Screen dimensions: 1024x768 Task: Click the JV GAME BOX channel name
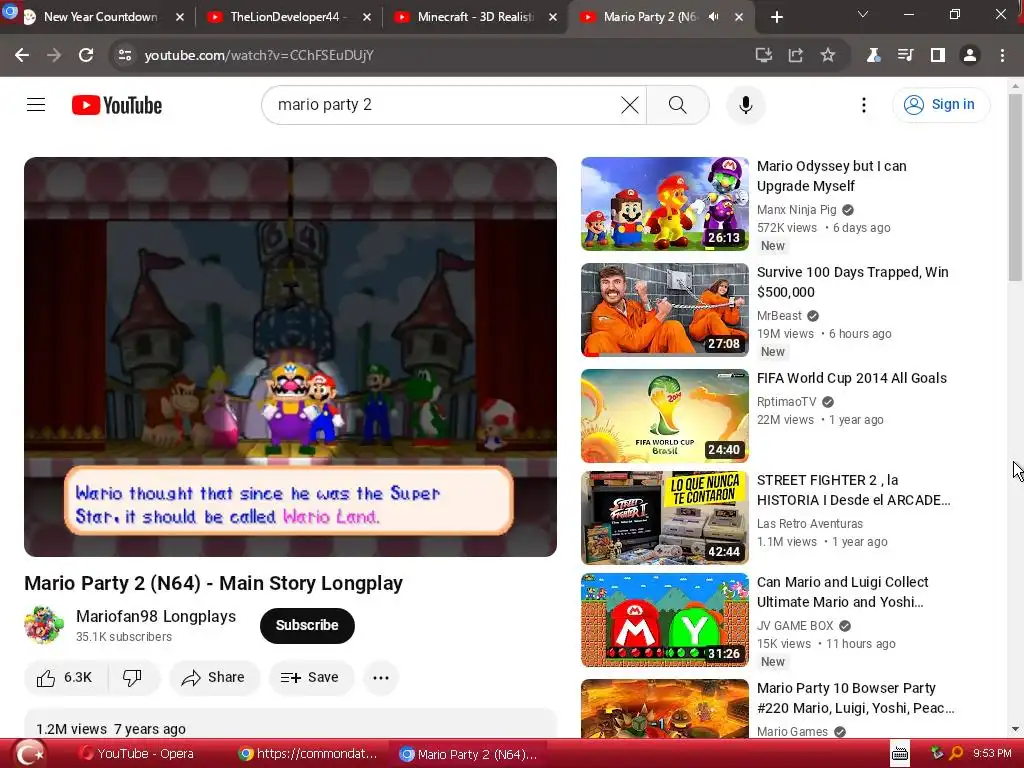(x=795, y=626)
